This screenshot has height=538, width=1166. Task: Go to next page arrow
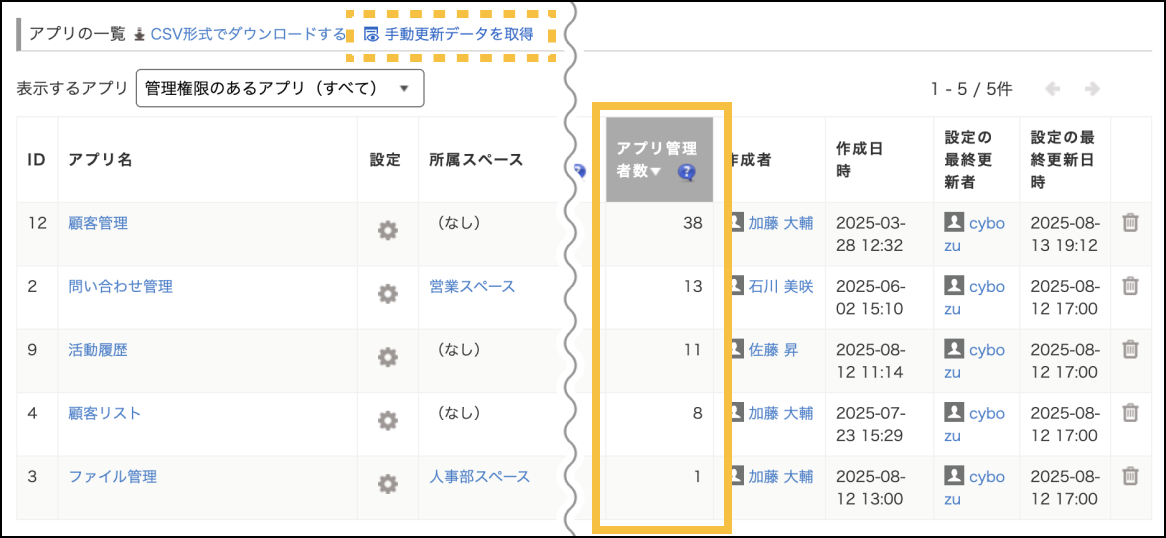[1092, 89]
